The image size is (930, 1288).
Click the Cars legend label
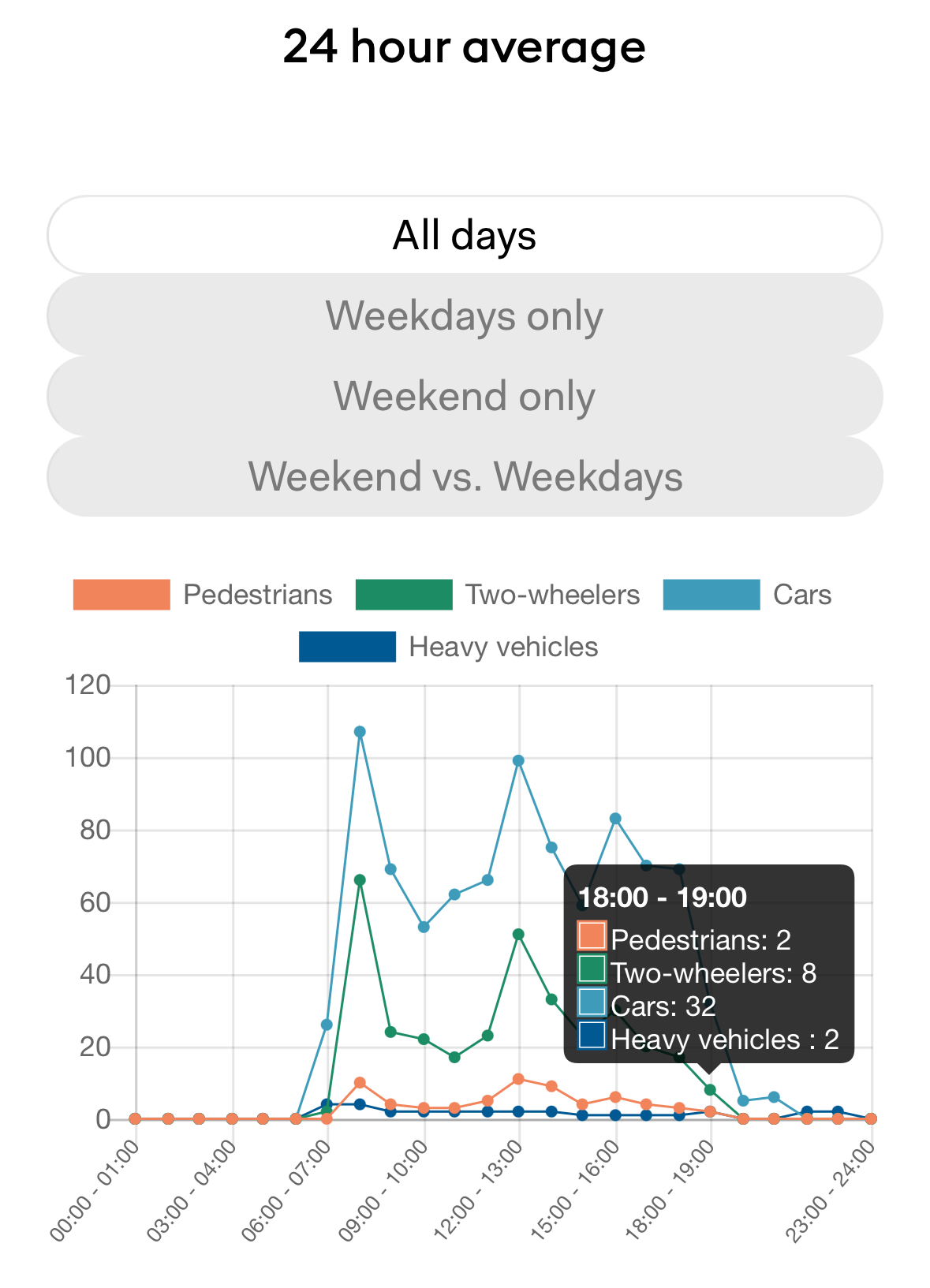coord(802,595)
